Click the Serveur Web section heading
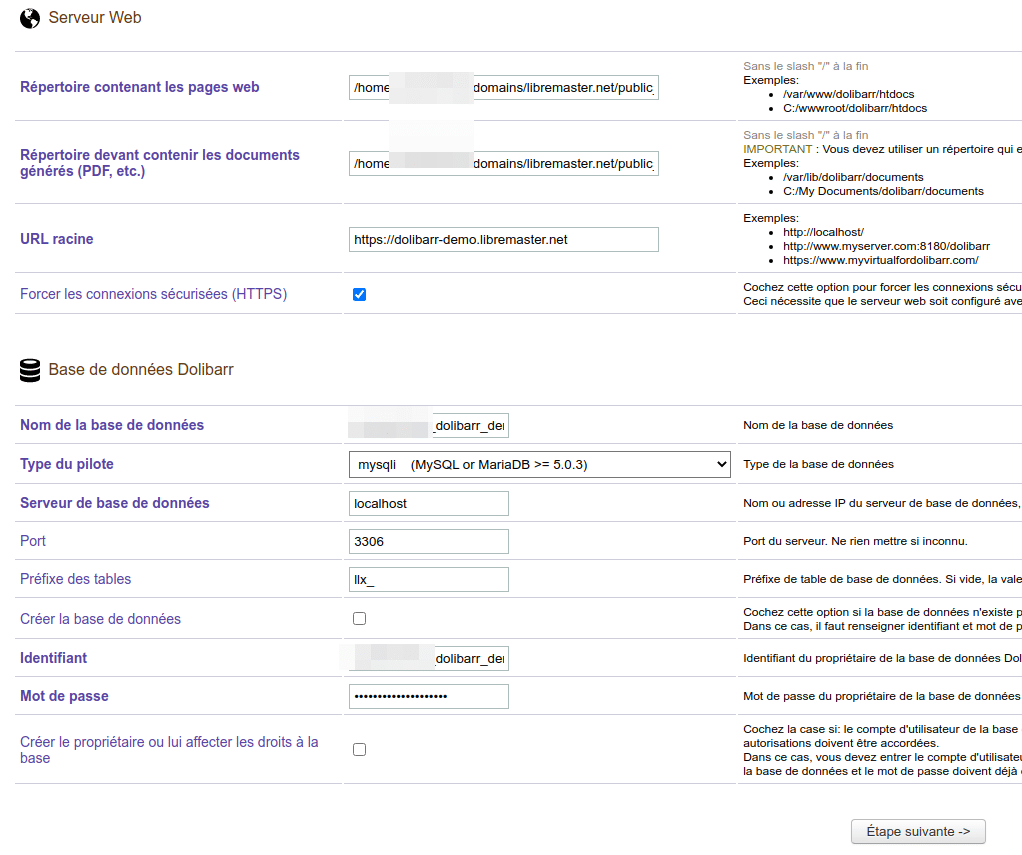This screenshot has height=855, width=1022. (x=95, y=18)
